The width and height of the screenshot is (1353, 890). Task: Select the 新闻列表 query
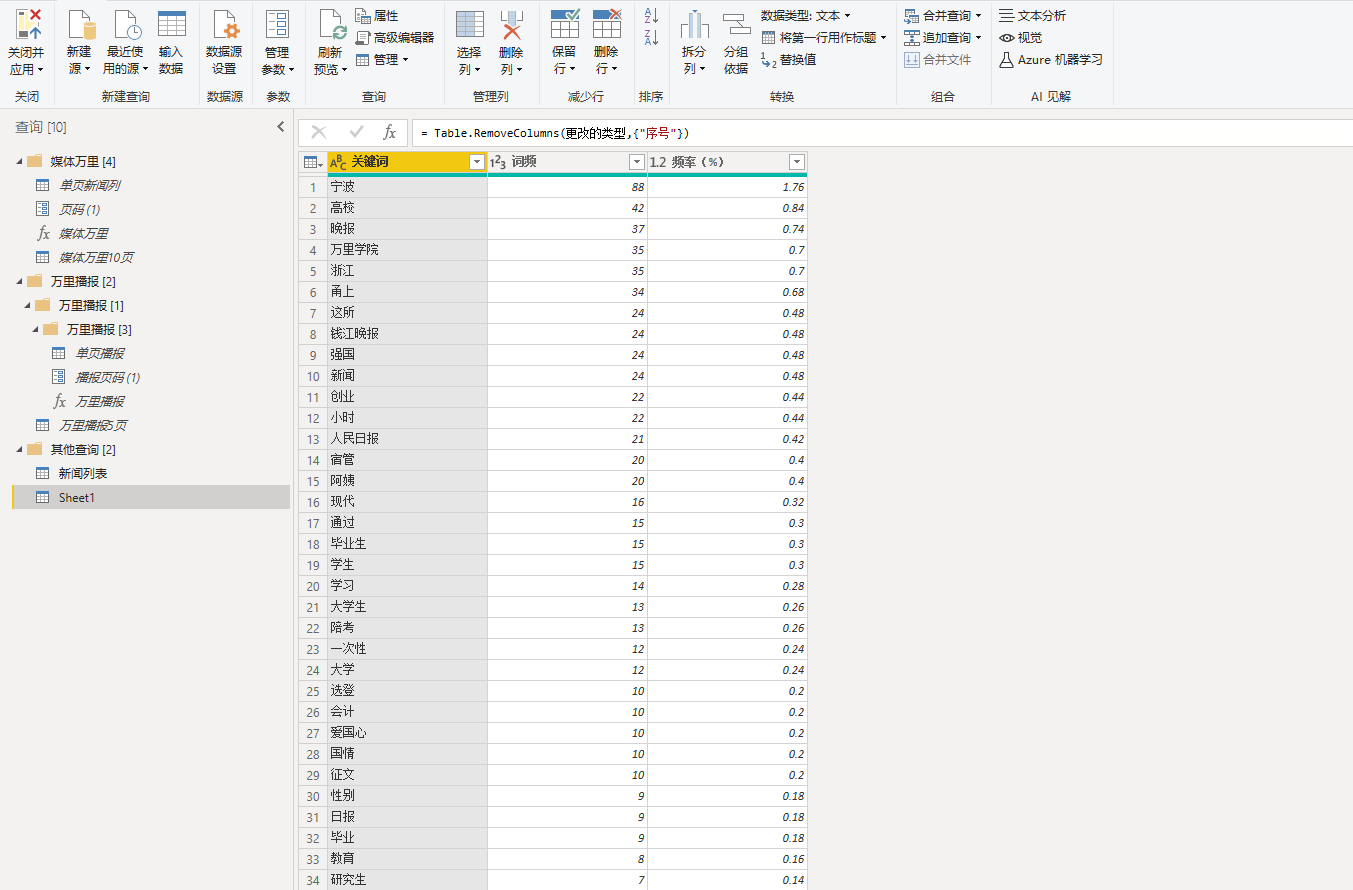pos(82,473)
